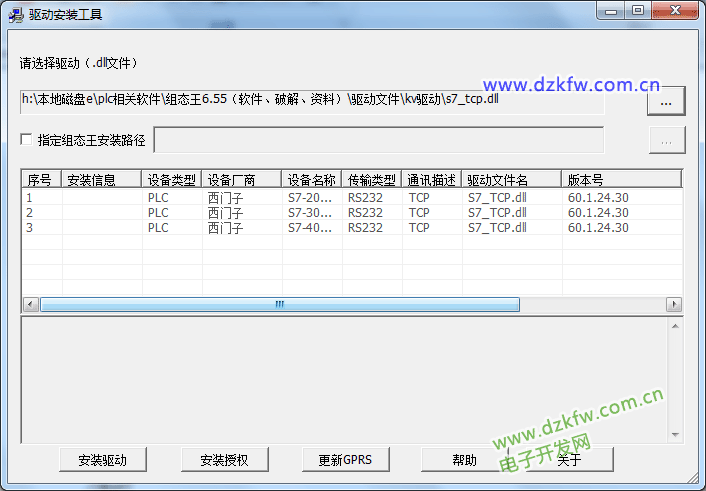This screenshot has width=706, height=491.
Task: Click the 版本号 column header
Action: pos(621,180)
